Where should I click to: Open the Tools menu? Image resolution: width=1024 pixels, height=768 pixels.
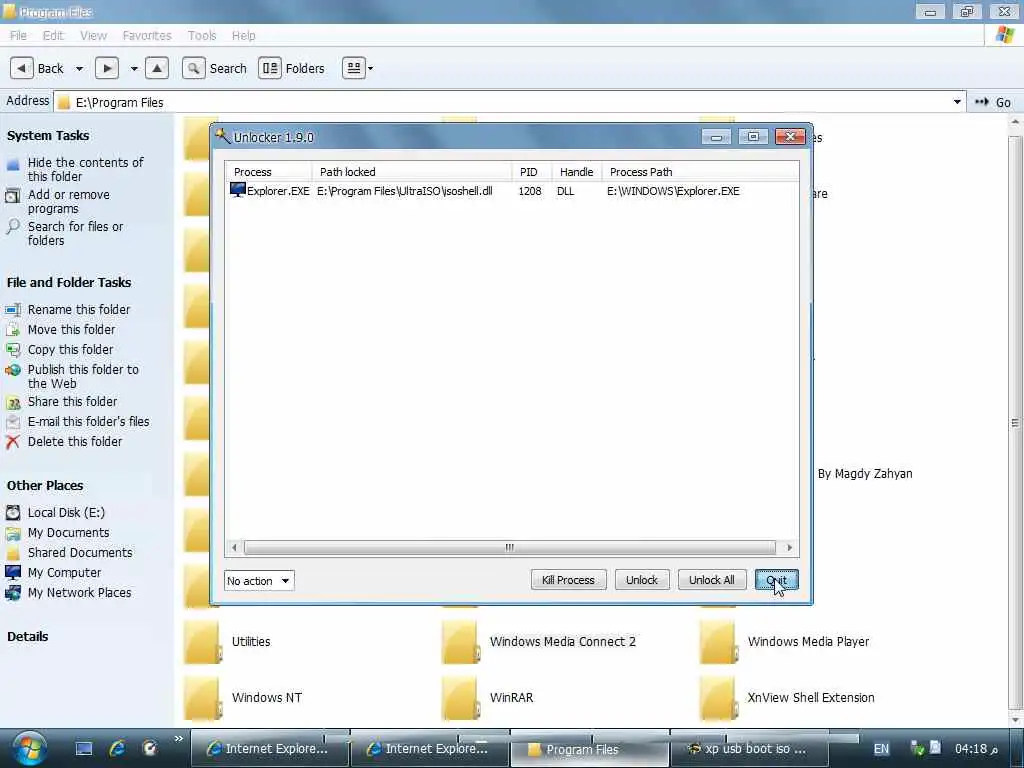[202, 35]
